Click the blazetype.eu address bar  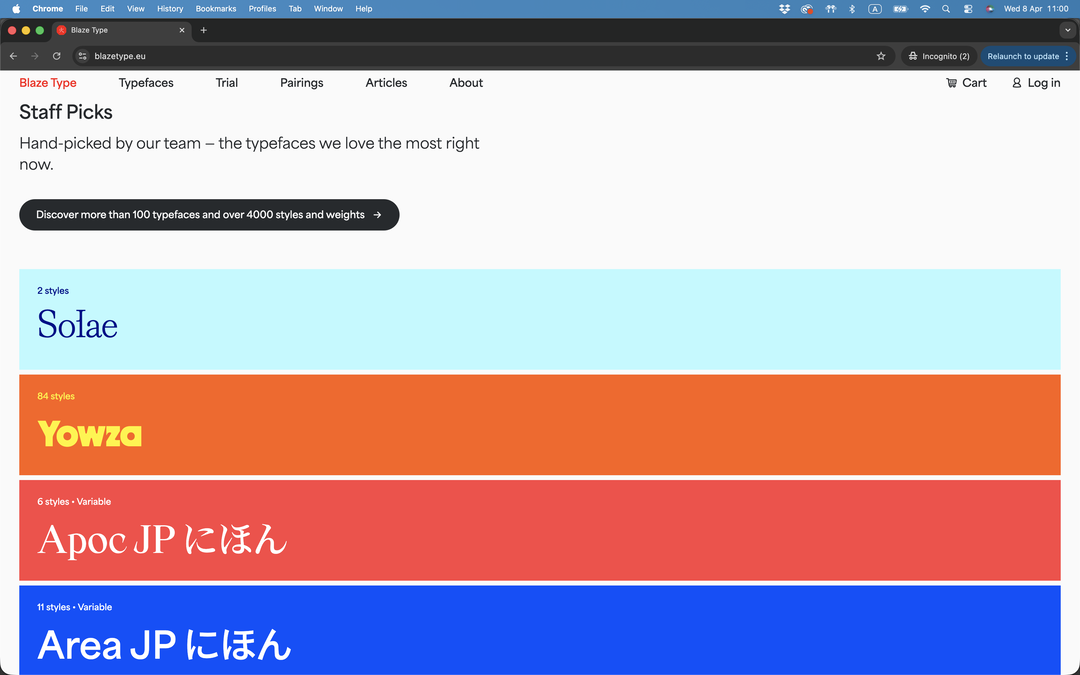point(482,56)
